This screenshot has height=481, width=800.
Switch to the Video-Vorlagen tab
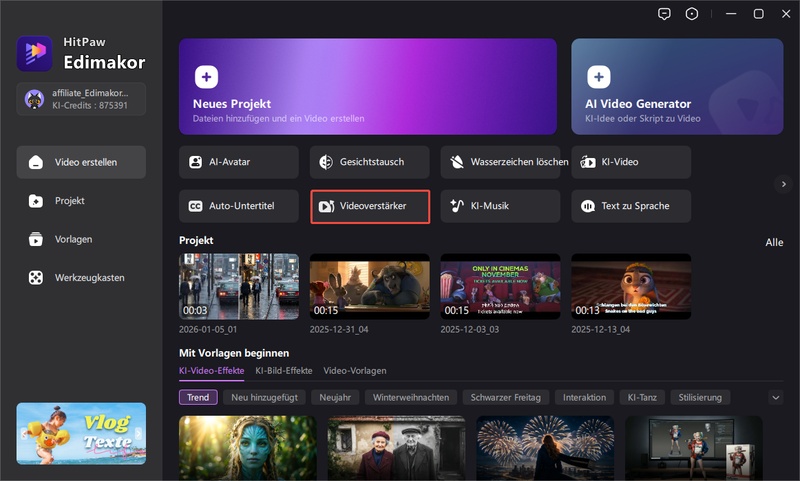point(355,370)
